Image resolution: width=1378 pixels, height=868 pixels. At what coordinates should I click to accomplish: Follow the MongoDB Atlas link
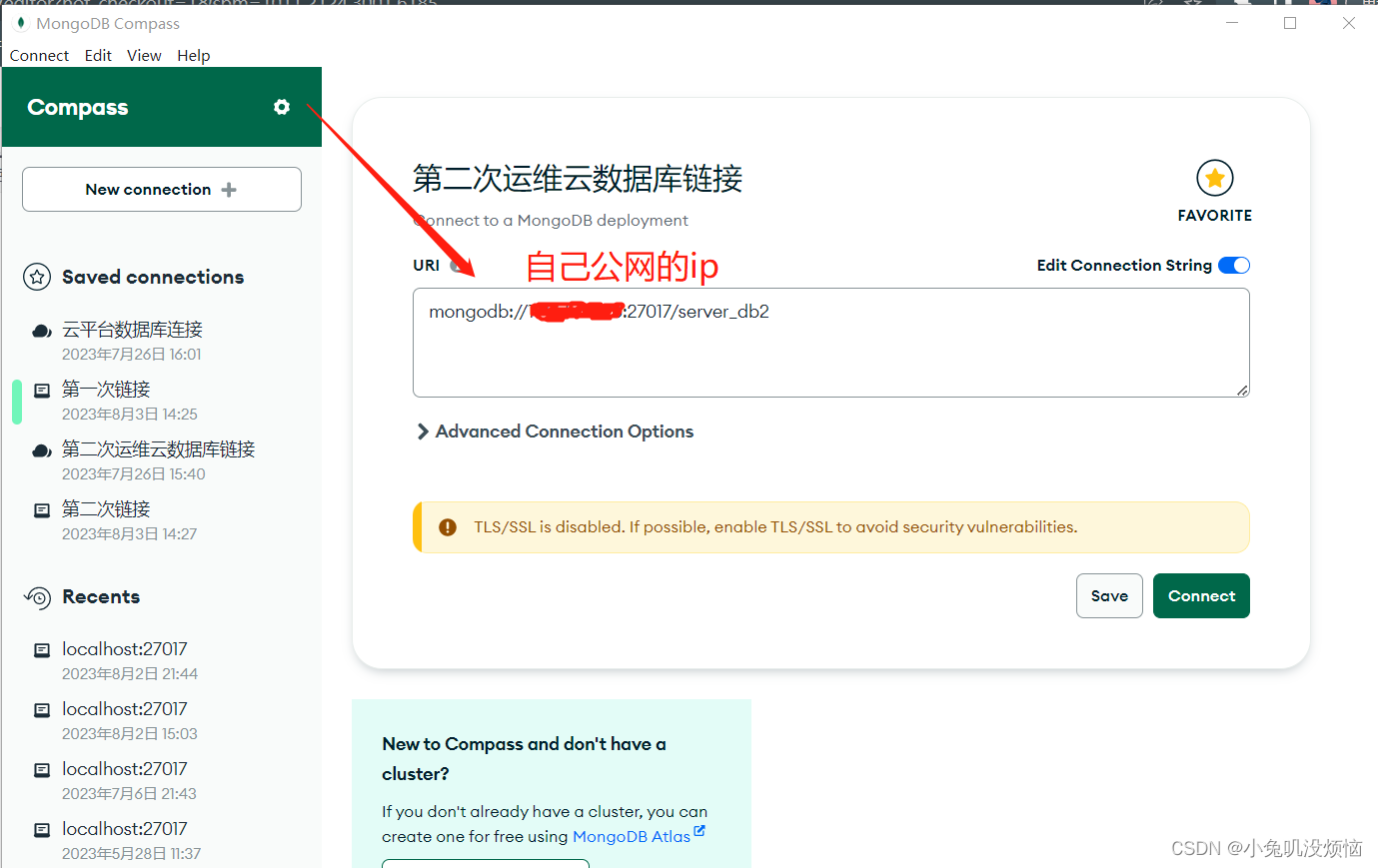632,837
